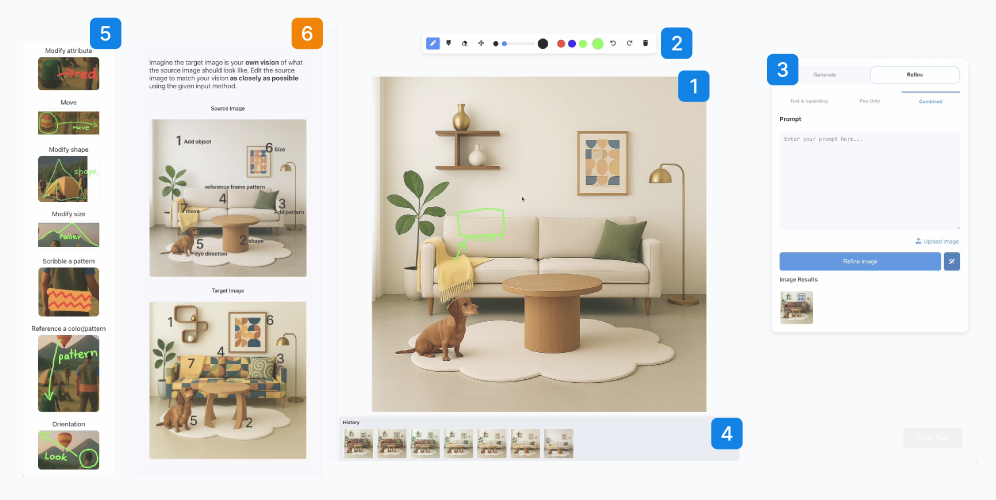Click the small brush-size dot icon

click(x=495, y=44)
